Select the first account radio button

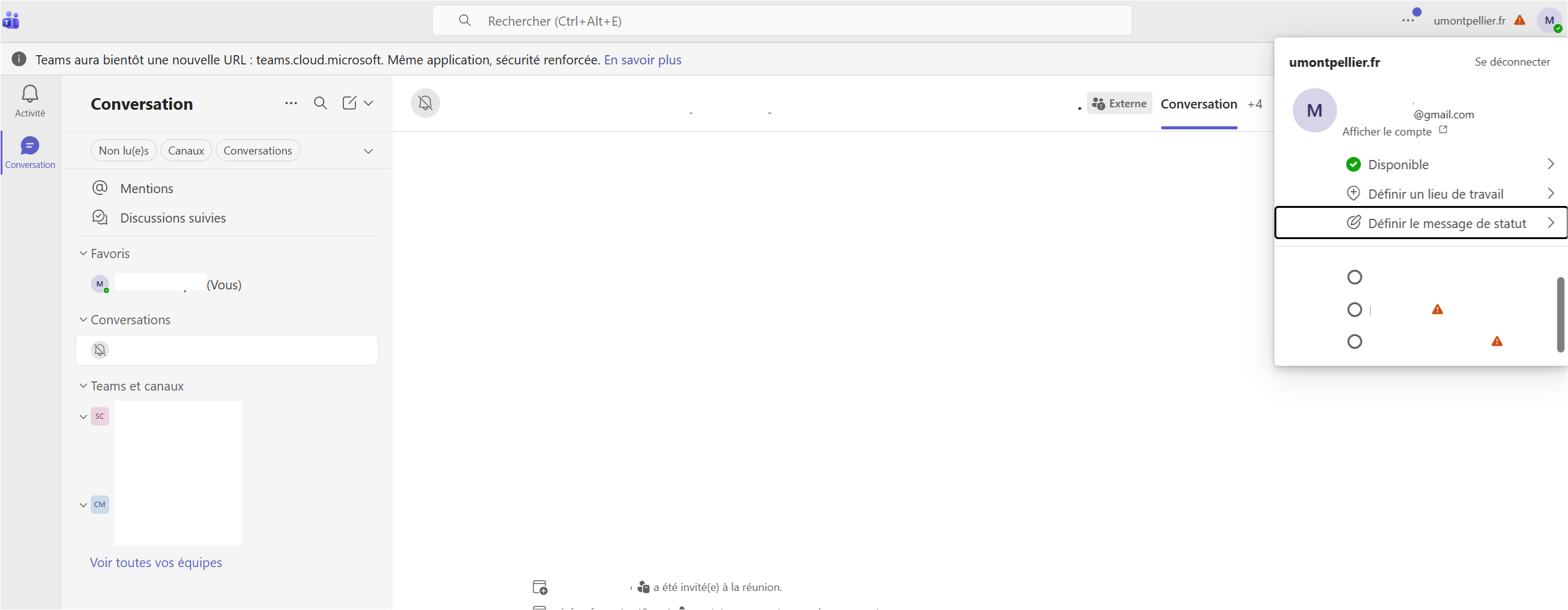(x=1355, y=277)
